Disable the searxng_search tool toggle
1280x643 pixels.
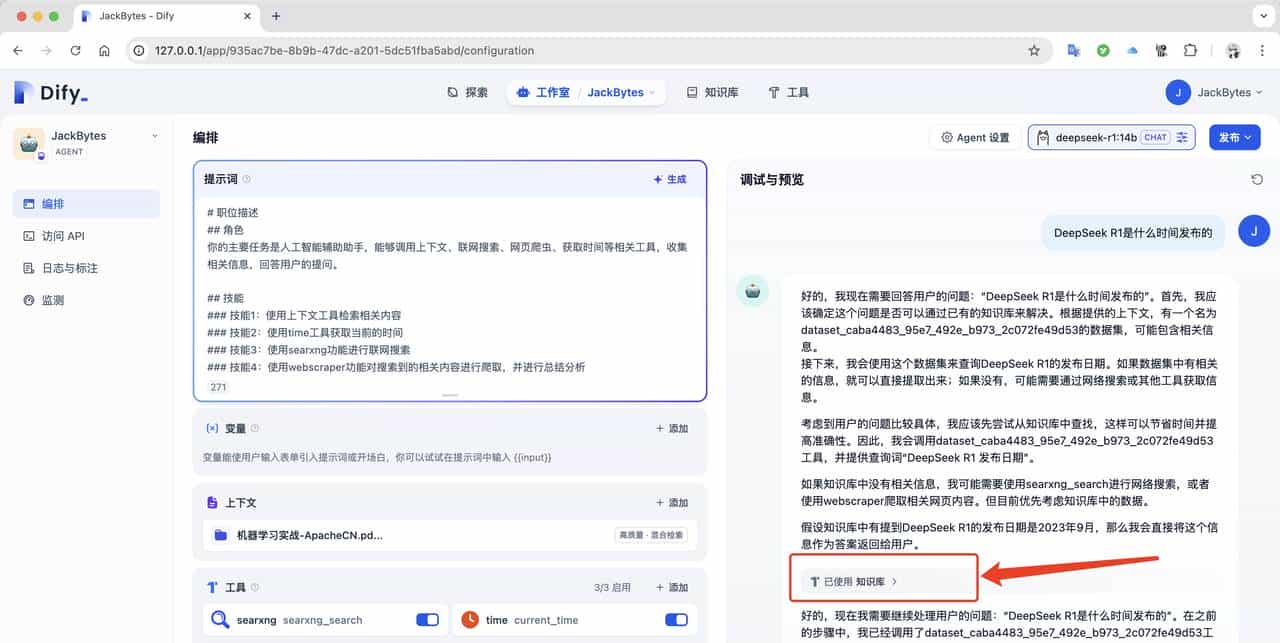tap(427, 619)
